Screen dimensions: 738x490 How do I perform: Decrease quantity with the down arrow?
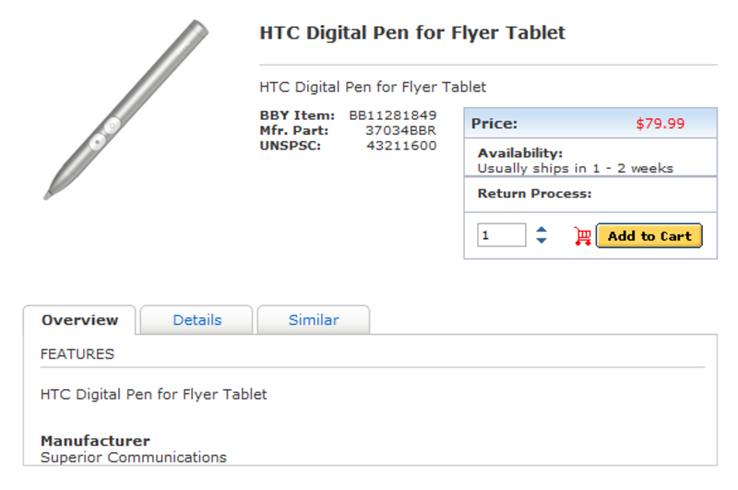click(x=541, y=241)
